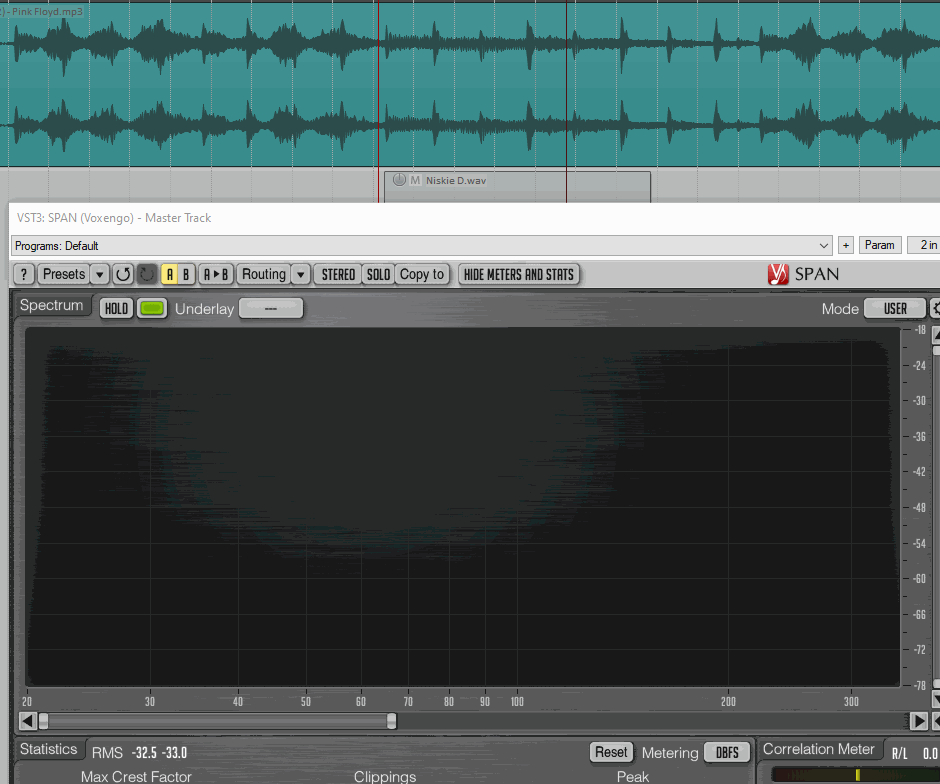940x784 pixels.
Task: Expand the Routing dropdown arrow
Action: (x=300, y=274)
